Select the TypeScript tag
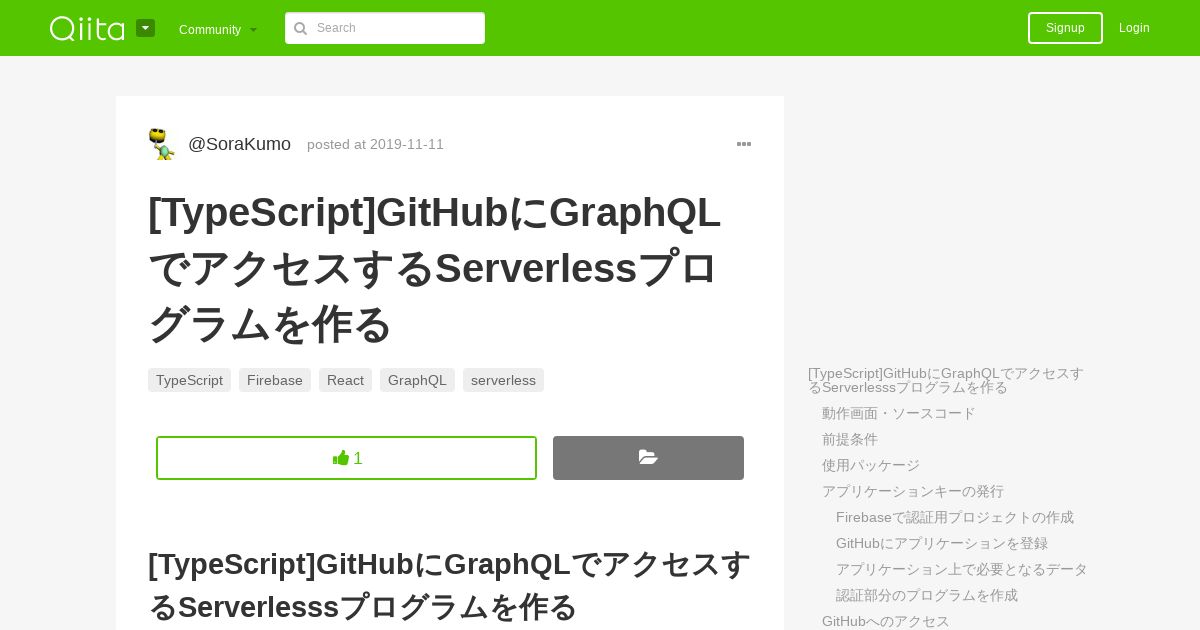Image resolution: width=1200 pixels, height=630 pixels. [x=189, y=380]
